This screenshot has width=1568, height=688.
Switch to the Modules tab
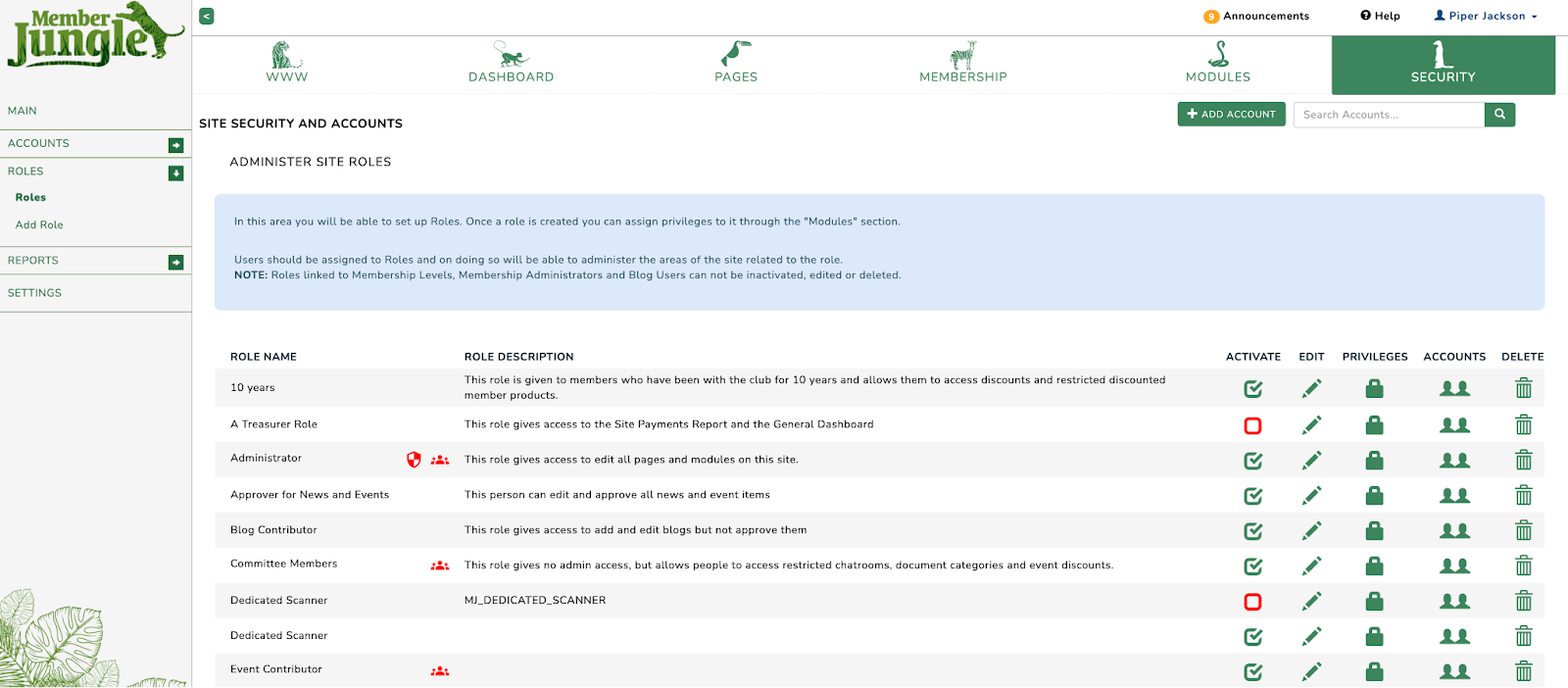1218,63
